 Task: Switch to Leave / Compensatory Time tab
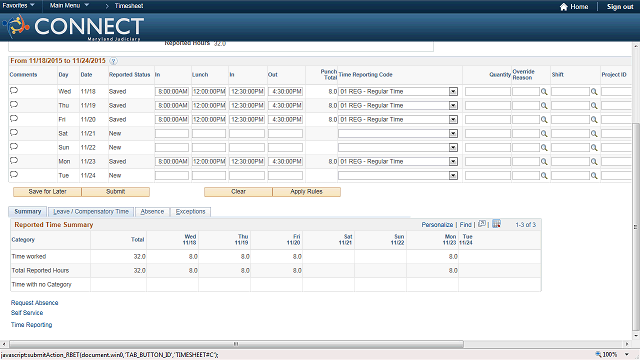point(91,211)
